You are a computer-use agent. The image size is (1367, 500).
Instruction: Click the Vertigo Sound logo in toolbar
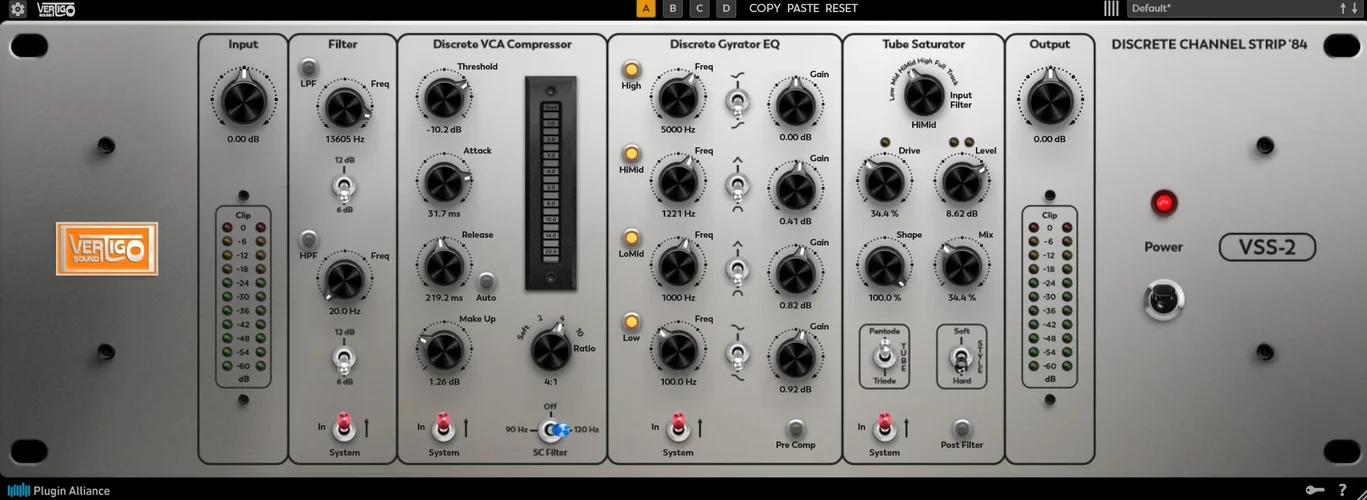click(x=56, y=10)
